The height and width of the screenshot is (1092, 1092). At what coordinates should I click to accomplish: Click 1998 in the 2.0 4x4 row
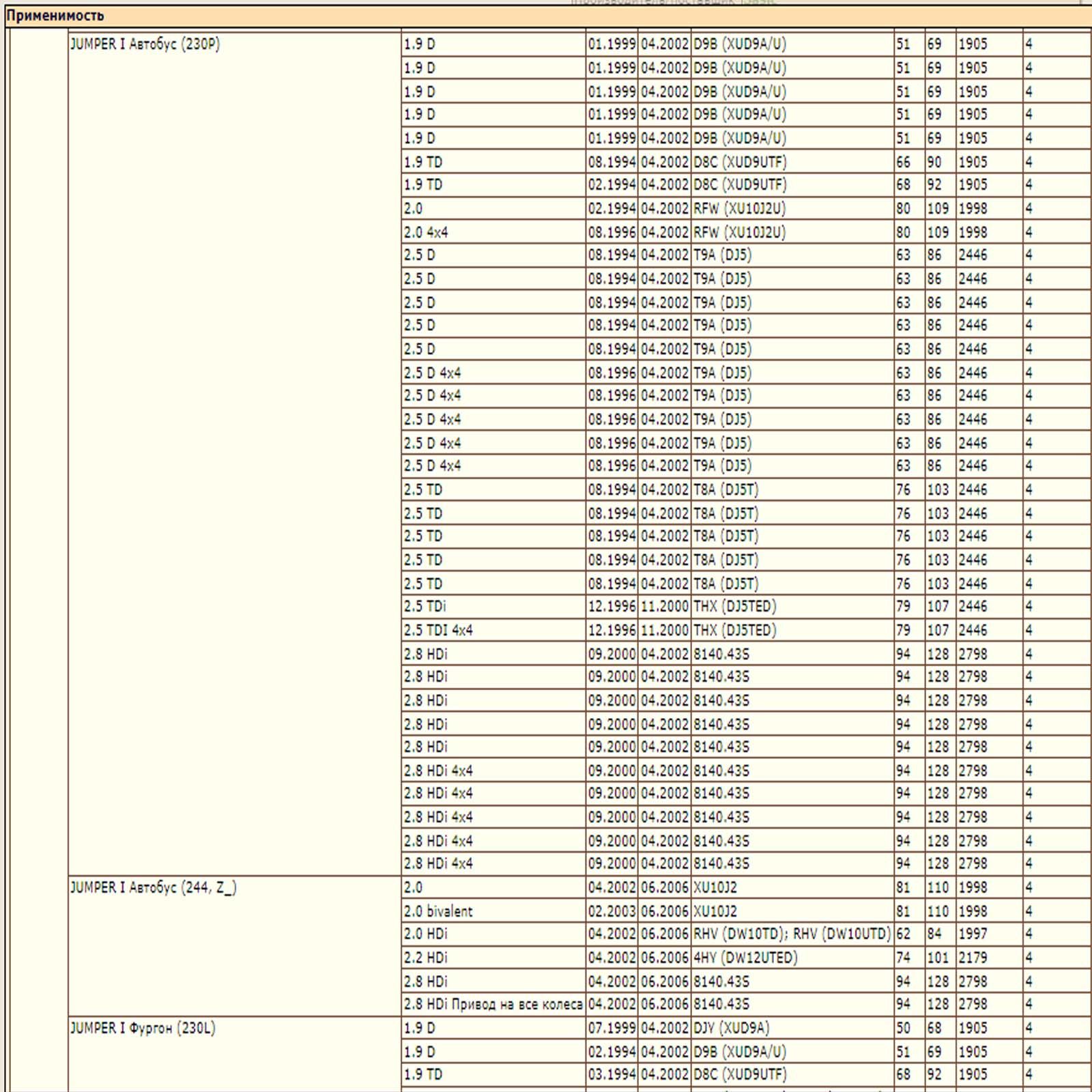coord(989,232)
